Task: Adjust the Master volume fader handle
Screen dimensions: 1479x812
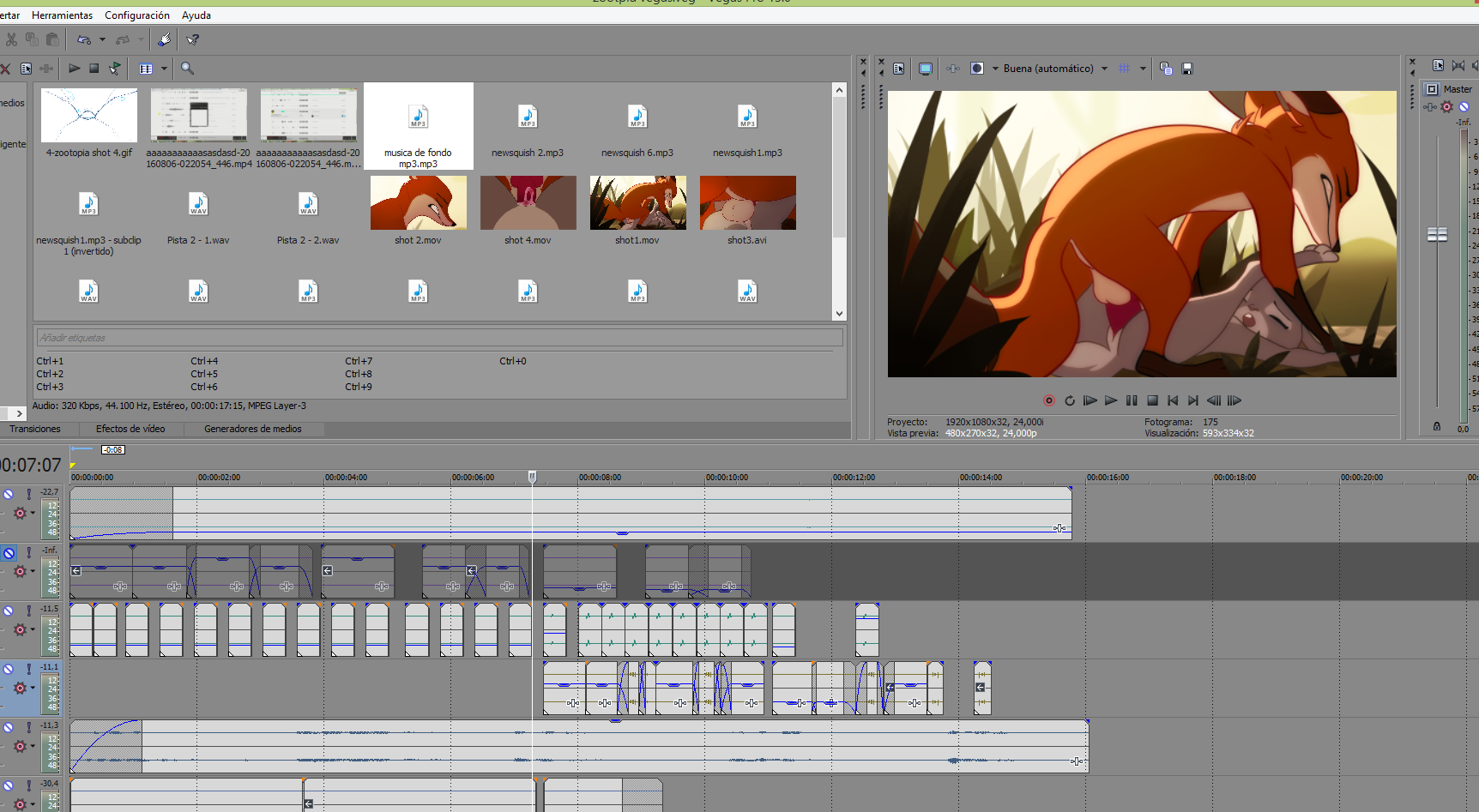Action: click(x=1437, y=235)
